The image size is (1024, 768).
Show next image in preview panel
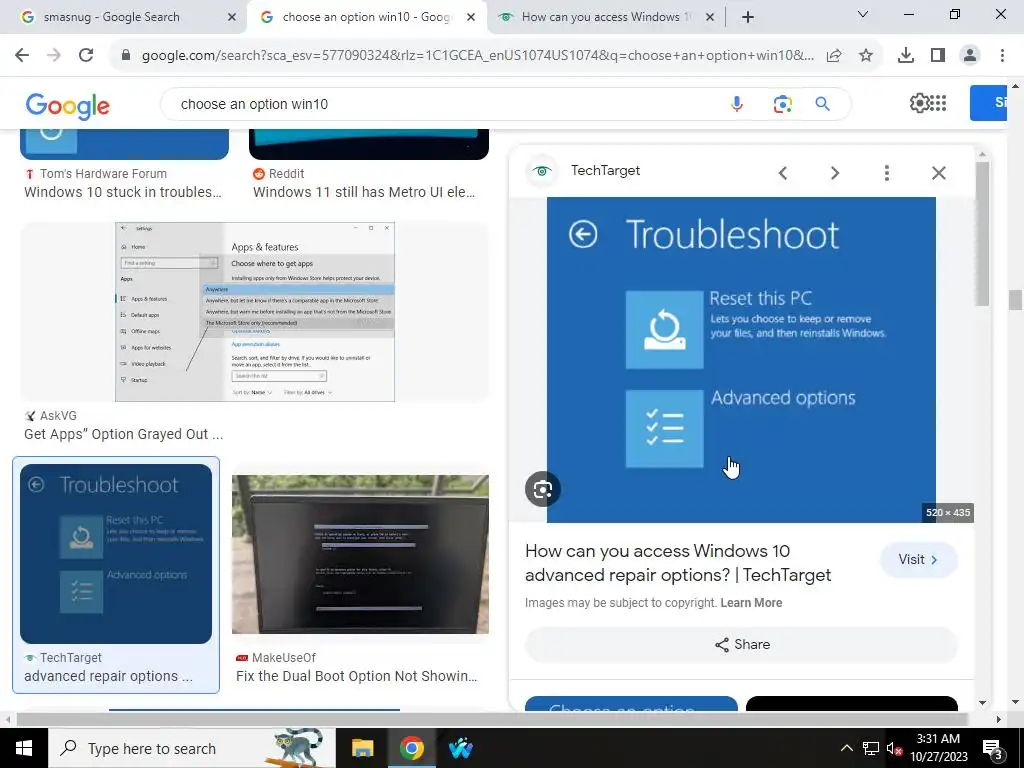click(x=835, y=173)
